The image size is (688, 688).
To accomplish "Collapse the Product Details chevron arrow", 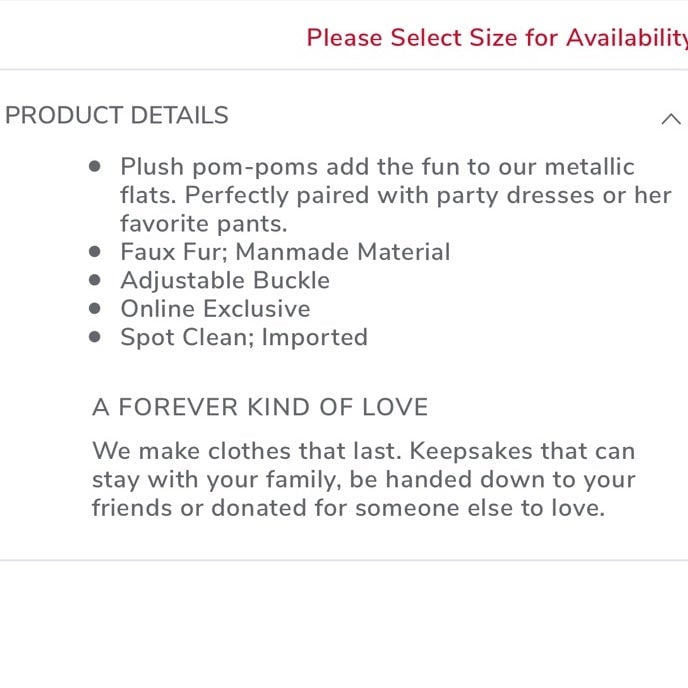I will click(x=671, y=119).
